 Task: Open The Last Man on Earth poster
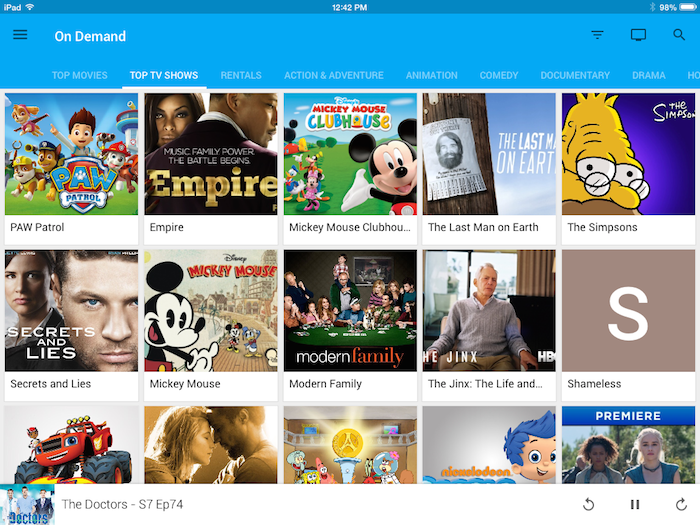coord(489,154)
